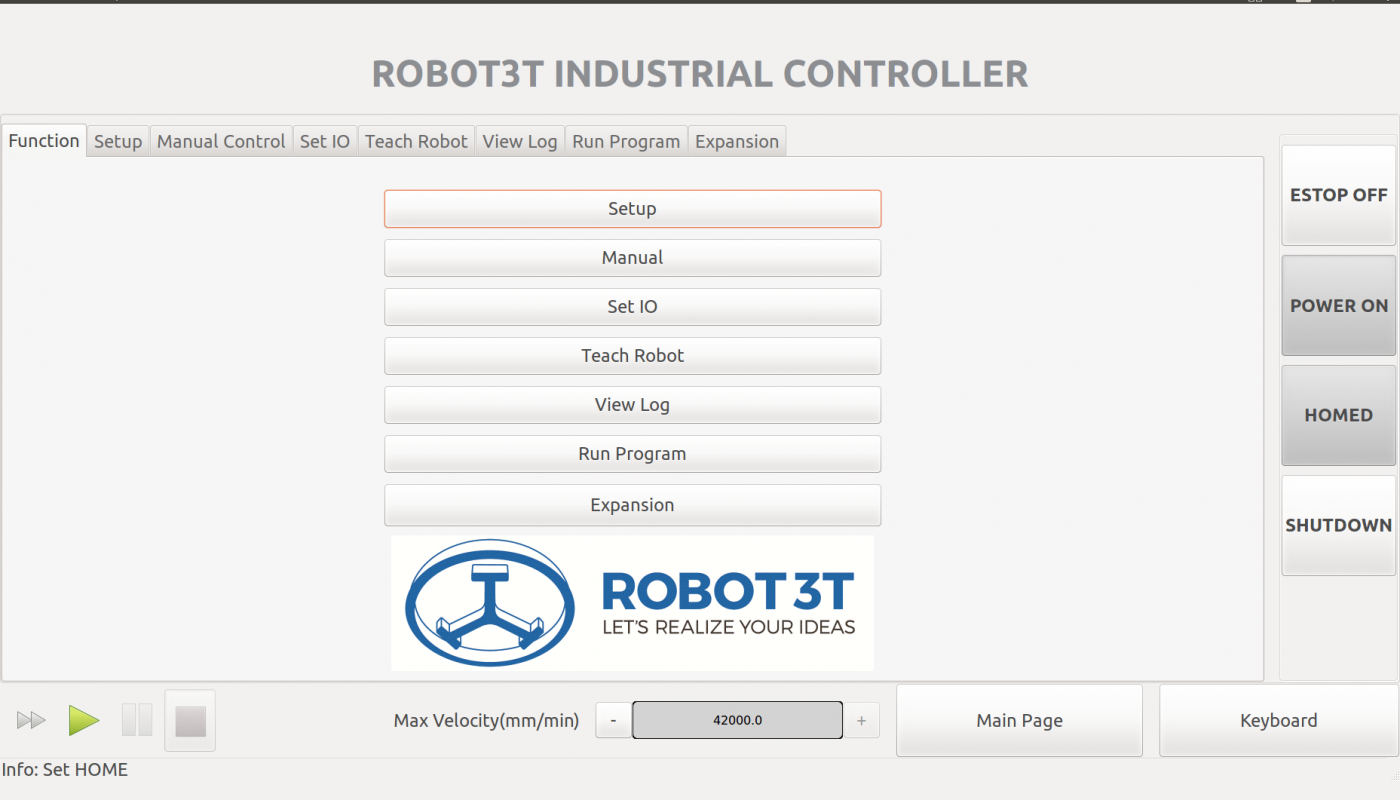Open the View Log tab
Viewport: 1400px width, 800px height.
pos(519,141)
